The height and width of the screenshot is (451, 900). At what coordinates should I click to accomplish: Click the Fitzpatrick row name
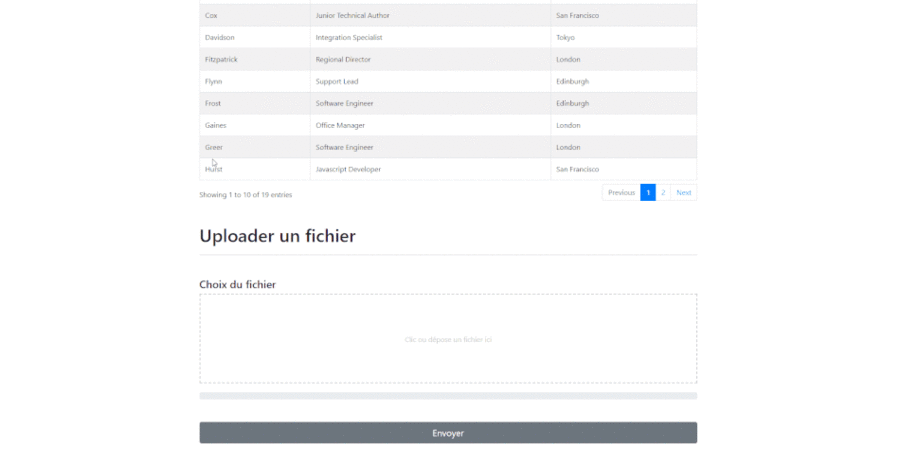(x=221, y=60)
